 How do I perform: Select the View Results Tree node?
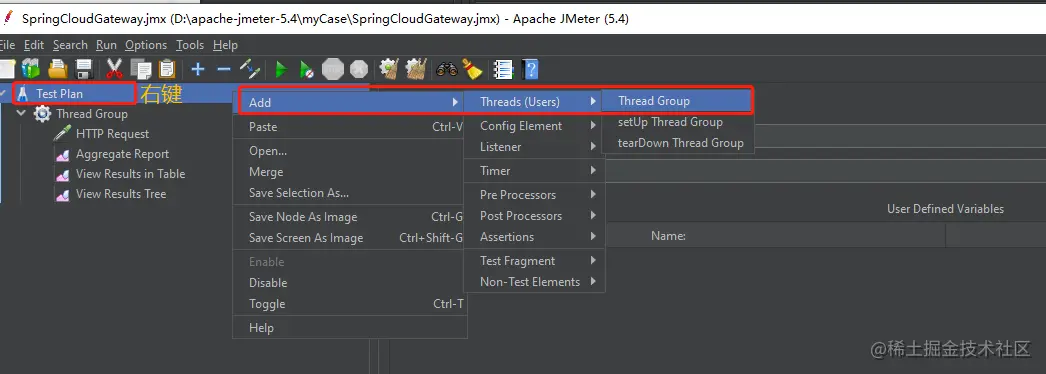click(x=121, y=194)
